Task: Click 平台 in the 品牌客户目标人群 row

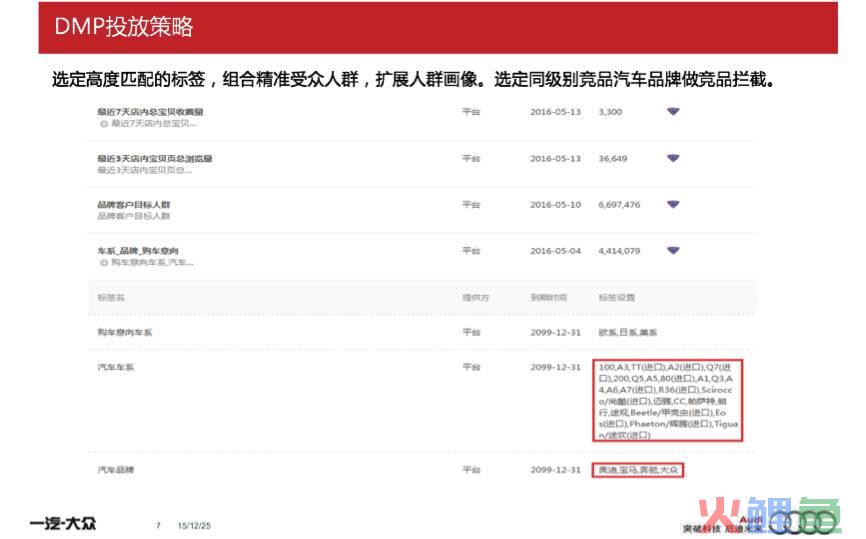Action: tap(471, 204)
